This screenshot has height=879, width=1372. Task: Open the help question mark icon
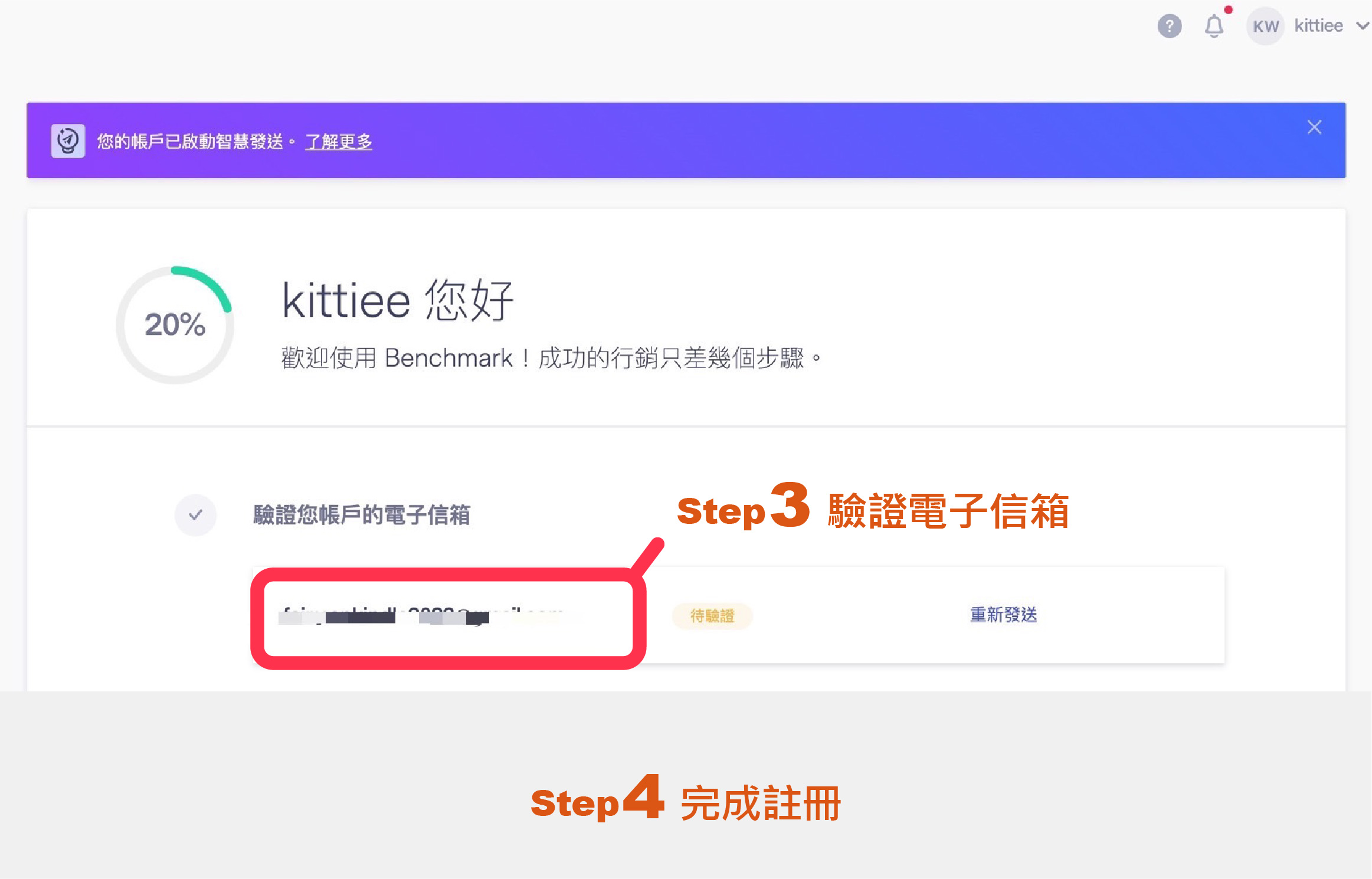click(1169, 27)
